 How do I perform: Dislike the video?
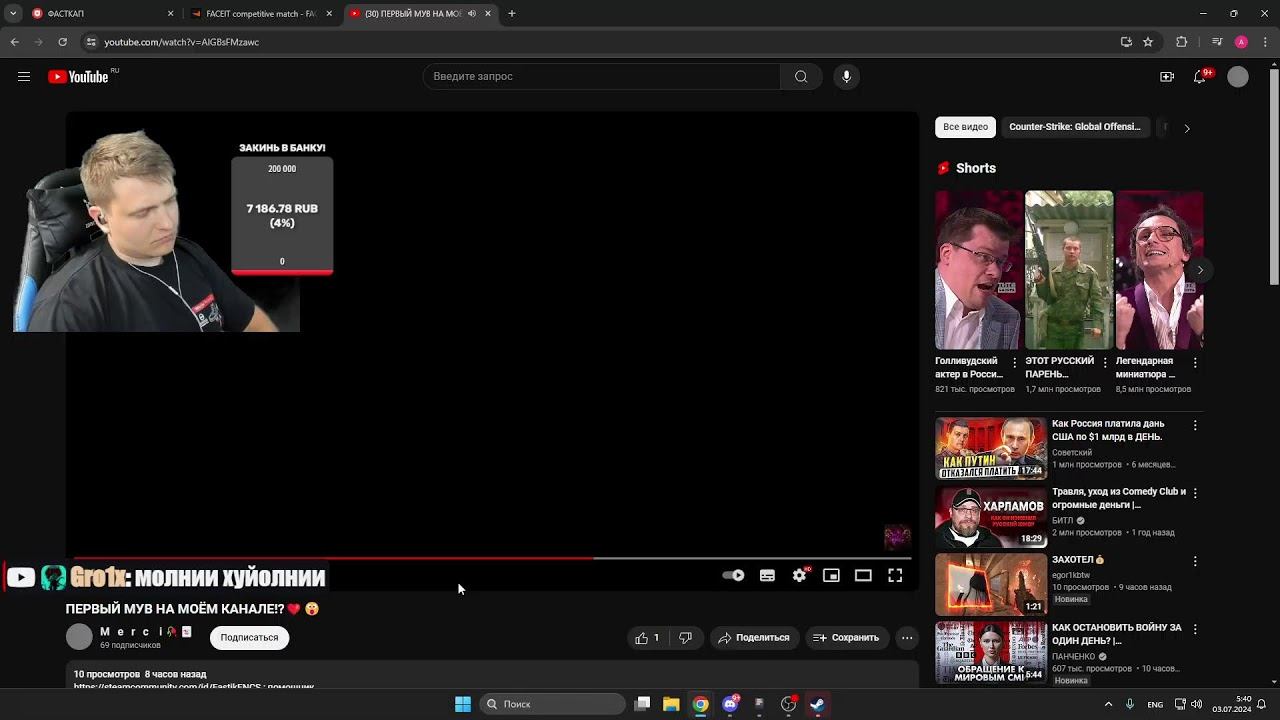coord(685,638)
